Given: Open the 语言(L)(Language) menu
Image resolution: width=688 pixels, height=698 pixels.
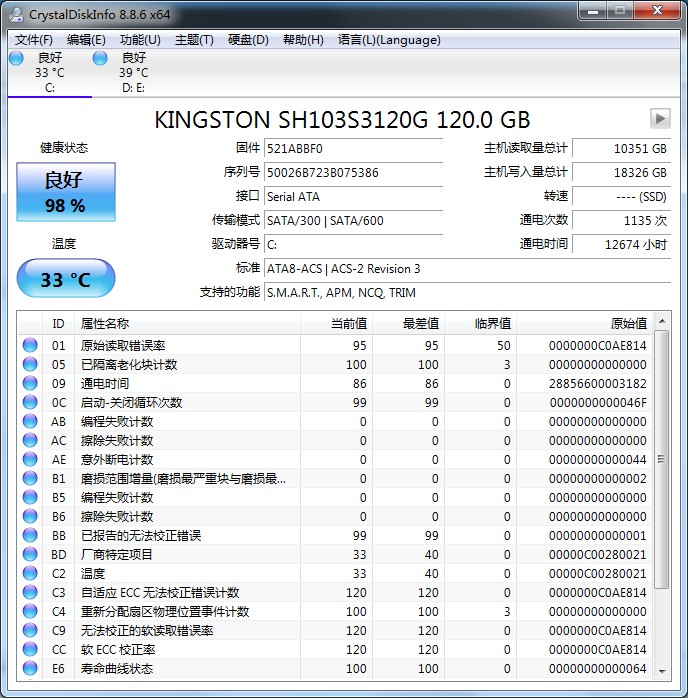Looking at the screenshot, I should 389,40.
